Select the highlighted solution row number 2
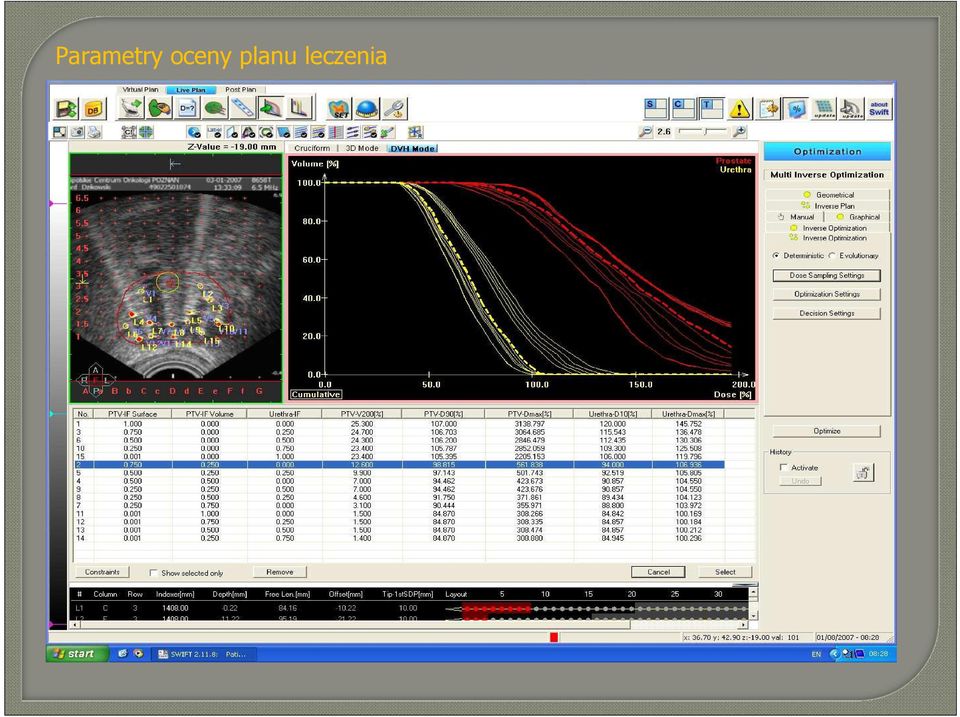The height and width of the screenshot is (717, 960). tap(399, 465)
